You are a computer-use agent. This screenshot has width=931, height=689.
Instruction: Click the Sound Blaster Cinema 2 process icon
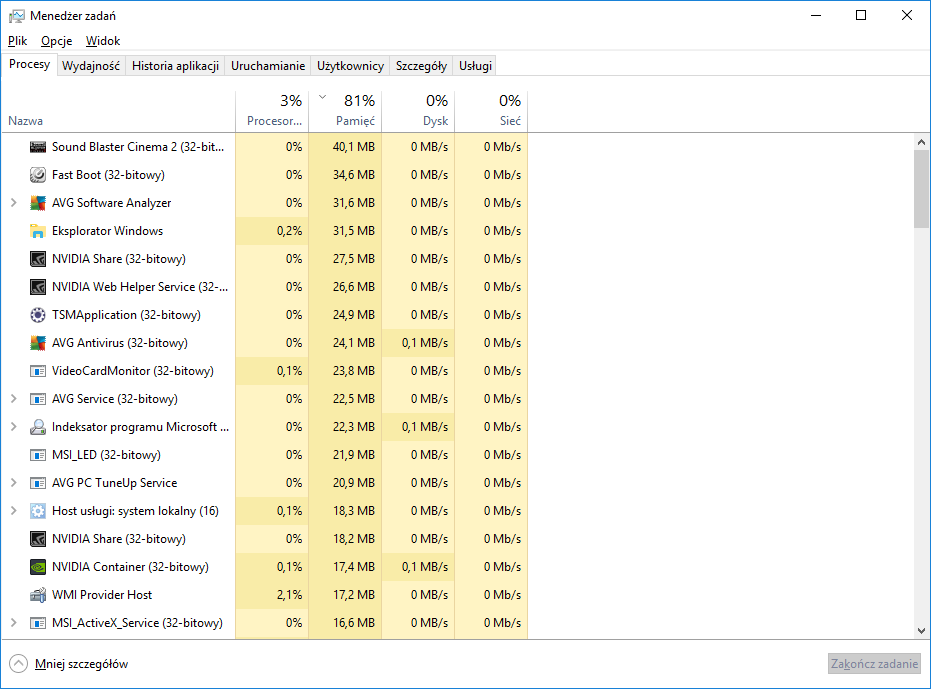38,147
